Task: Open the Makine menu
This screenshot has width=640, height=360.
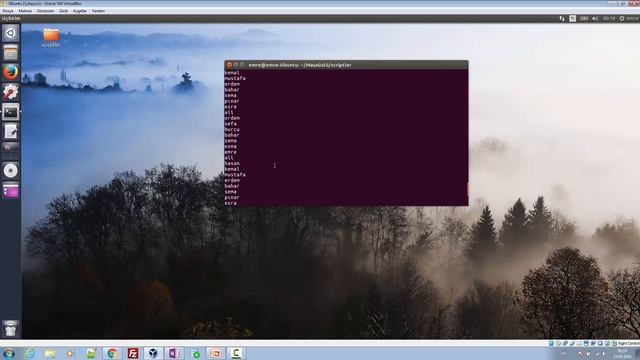Action: (25, 11)
